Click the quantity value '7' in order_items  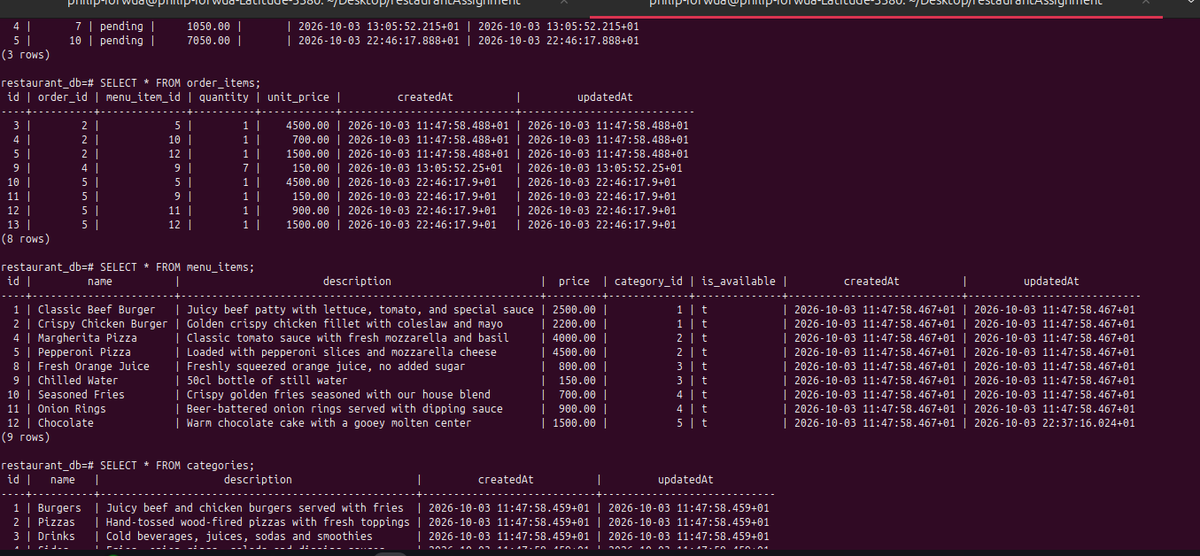(x=244, y=169)
